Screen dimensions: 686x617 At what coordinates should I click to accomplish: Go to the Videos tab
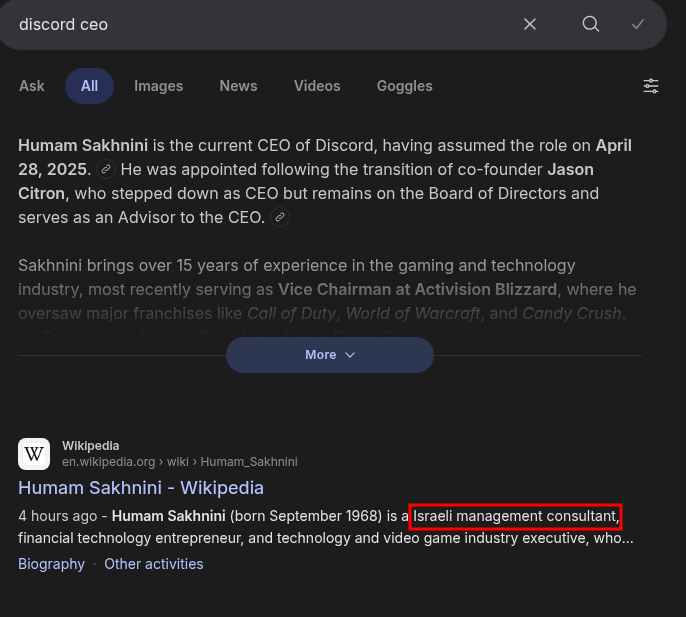pos(317,86)
